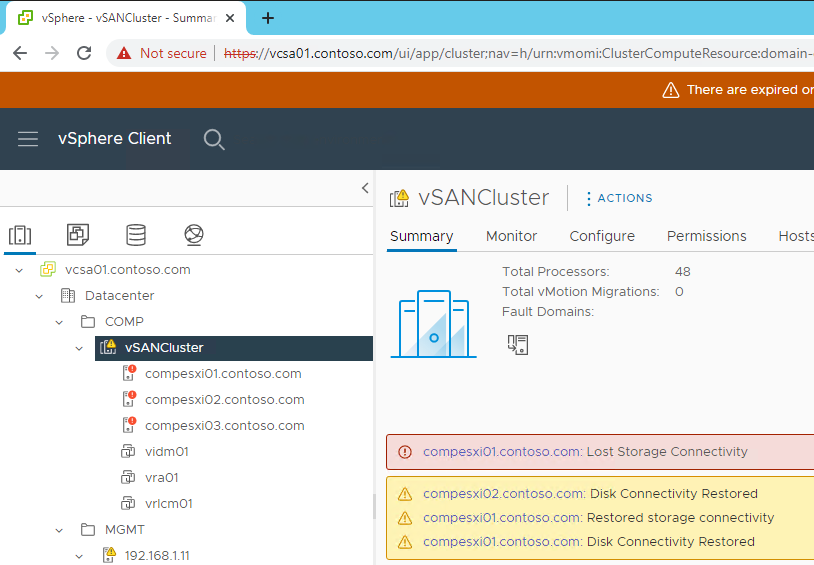Screen dimensions: 814x565
Task: Select the vrlcm01 virtual machine
Action: click(x=169, y=503)
